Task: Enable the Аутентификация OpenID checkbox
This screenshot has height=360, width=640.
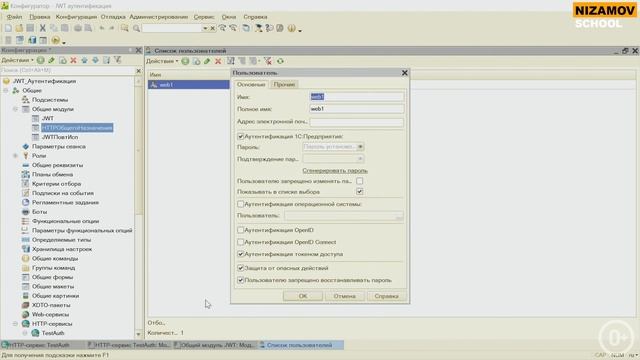Action: (240, 230)
